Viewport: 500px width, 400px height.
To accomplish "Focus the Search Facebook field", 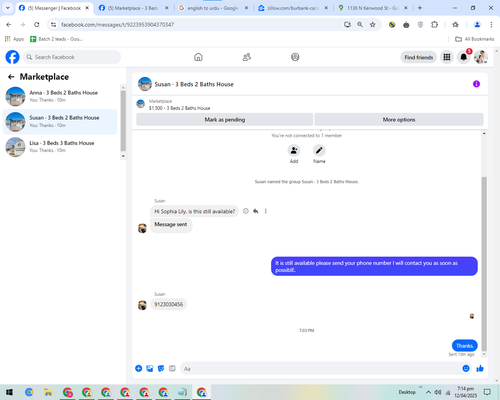I will [72, 57].
